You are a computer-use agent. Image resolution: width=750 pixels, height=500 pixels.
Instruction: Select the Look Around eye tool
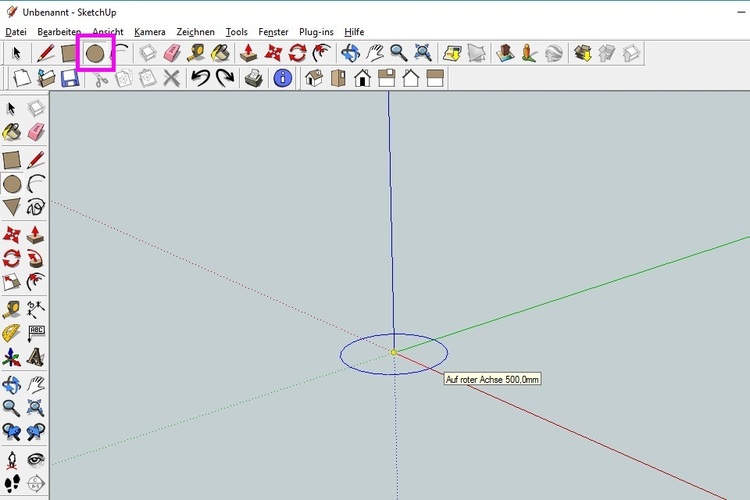pyautogui.click(x=36, y=460)
